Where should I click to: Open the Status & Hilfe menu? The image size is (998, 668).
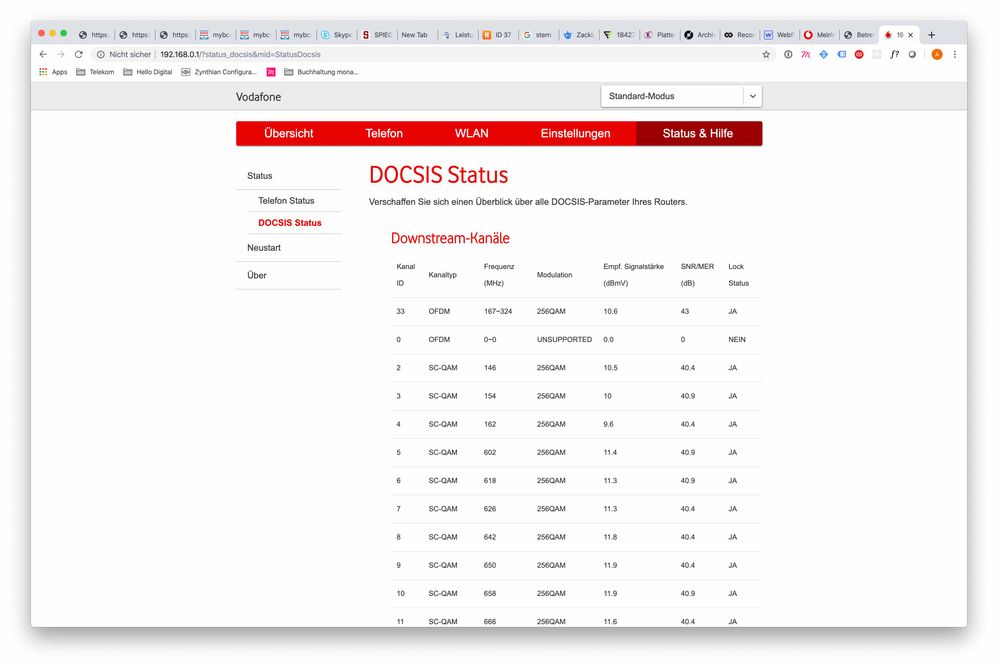pos(698,134)
